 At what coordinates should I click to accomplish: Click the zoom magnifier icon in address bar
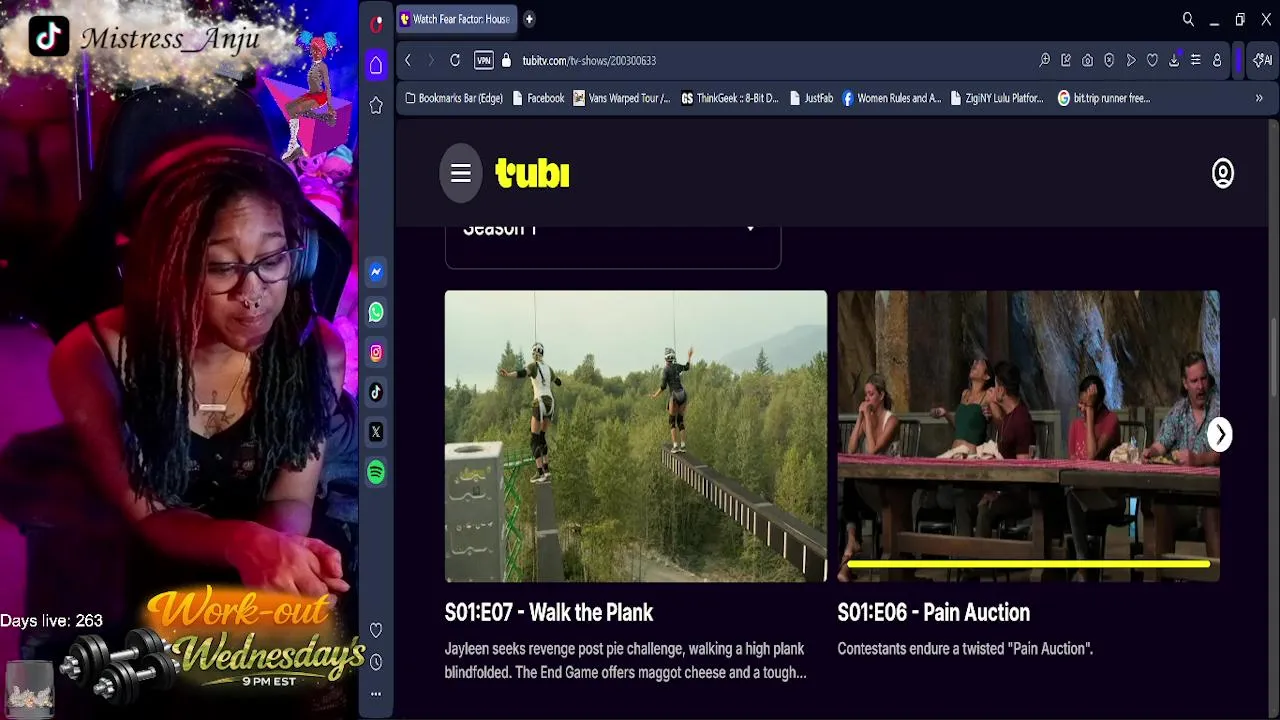coord(1045,60)
